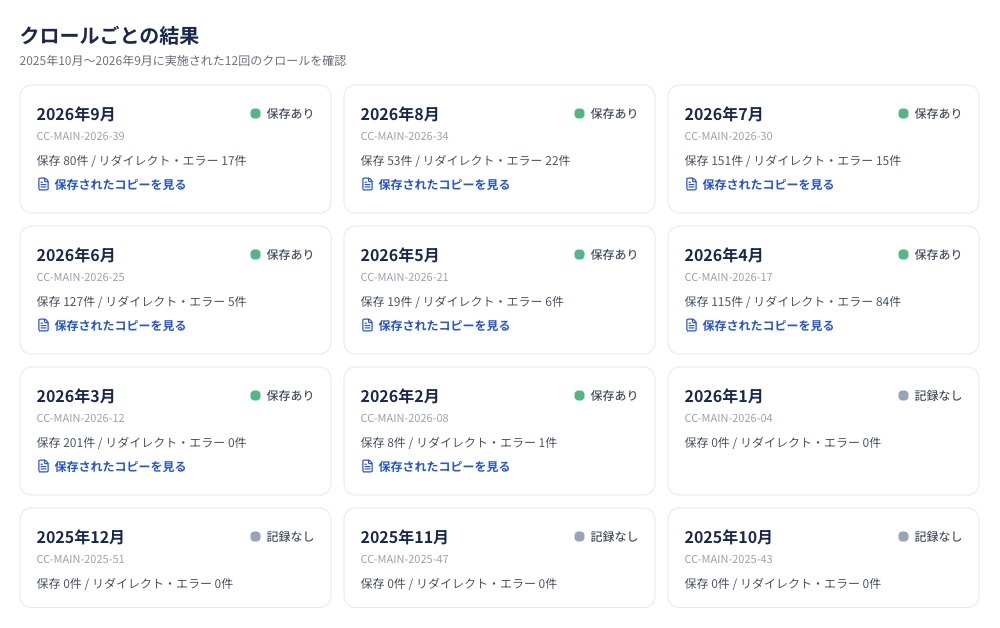Click green status dot in 2026年9月 card
Screen dimensions: 1000x628
pyautogui.click(x=256, y=113)
